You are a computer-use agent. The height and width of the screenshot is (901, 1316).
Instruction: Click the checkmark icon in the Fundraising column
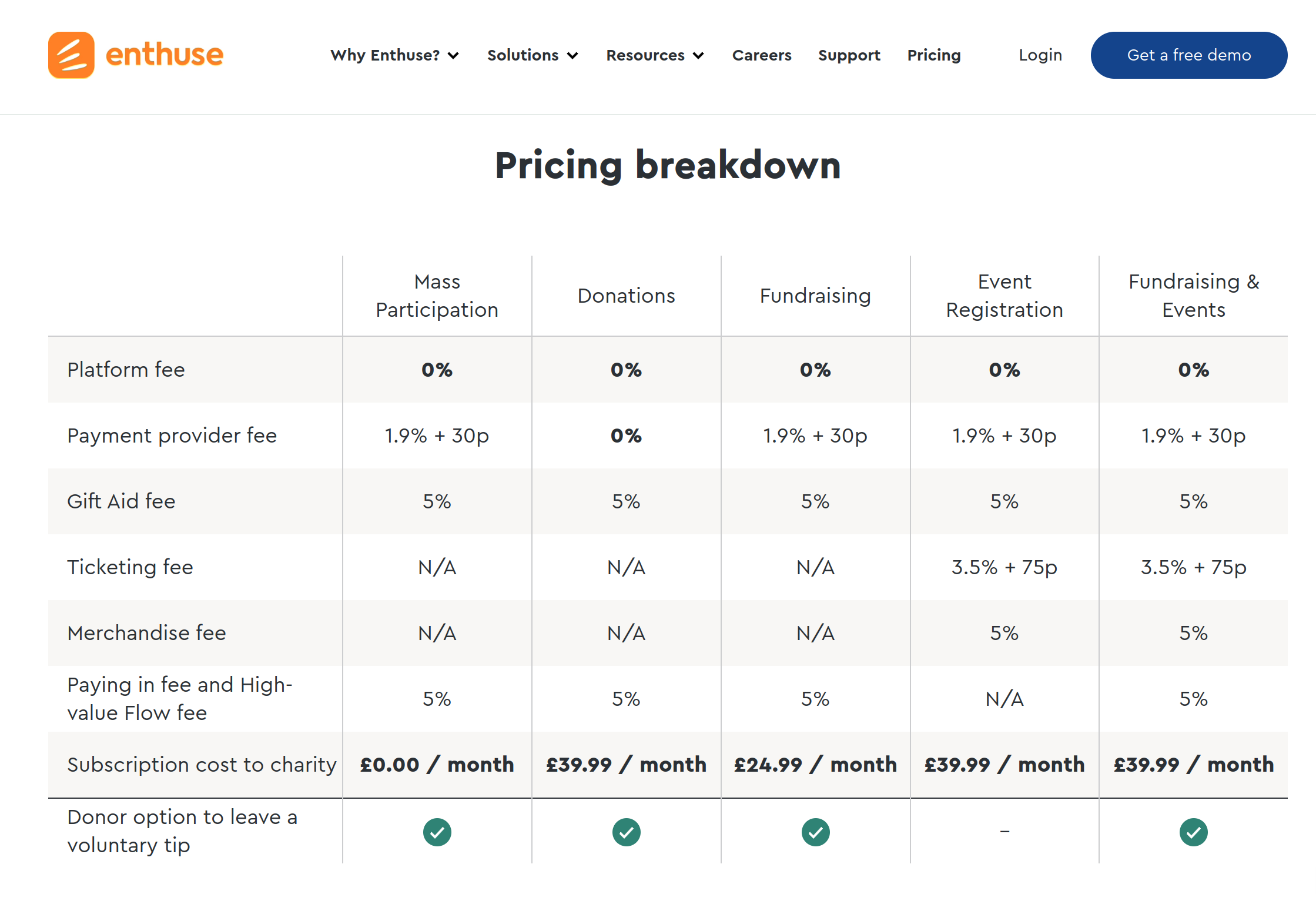tap(815, 832)
